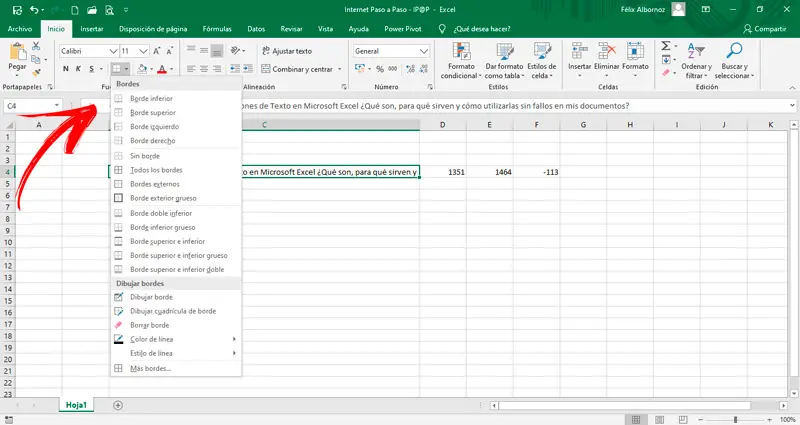Click the Borders icon in the Font group

(117, 68)
